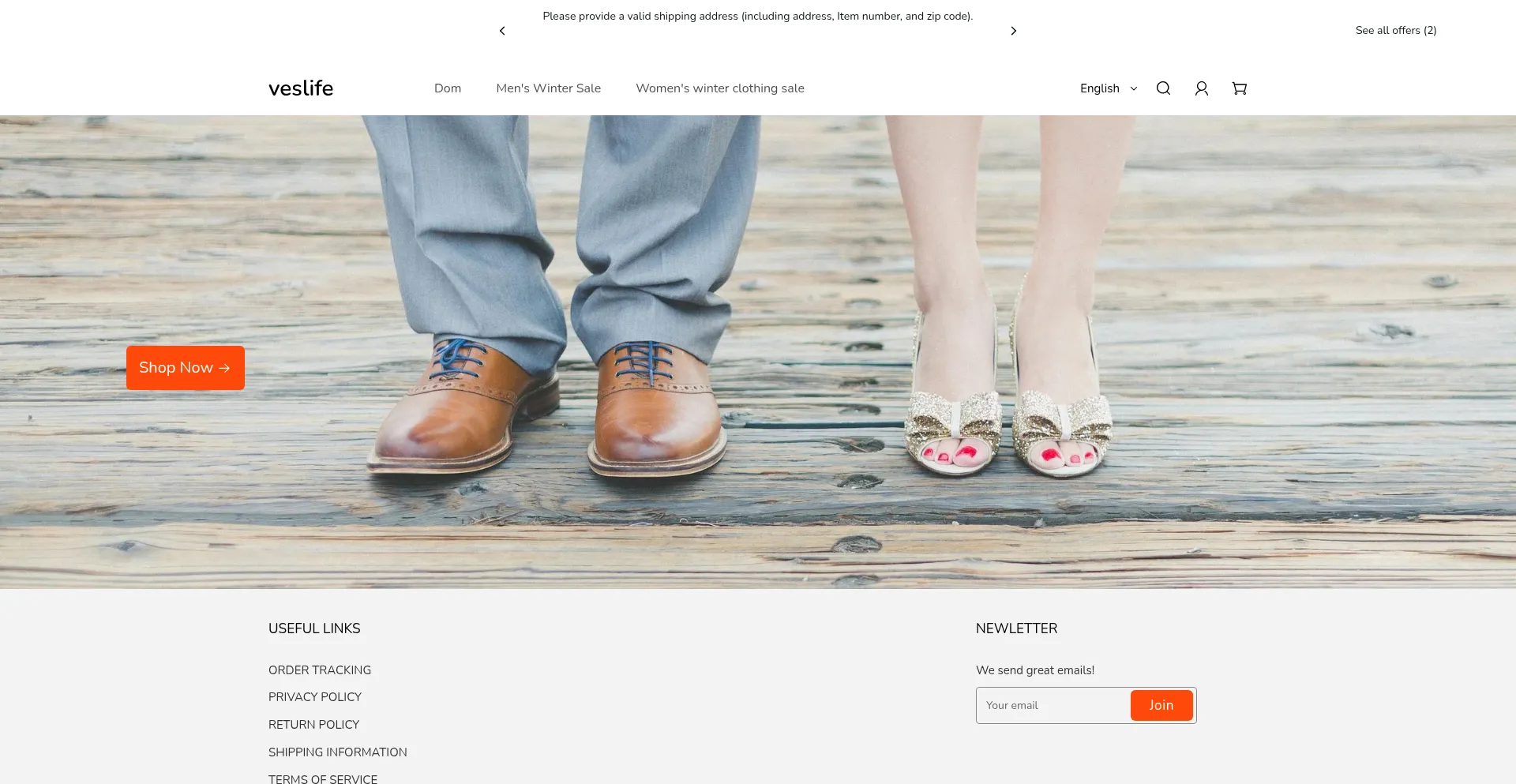Screen dimensions: 1516x784
Task: Show previous announcement with left arrow
Action: pos(502,31)
